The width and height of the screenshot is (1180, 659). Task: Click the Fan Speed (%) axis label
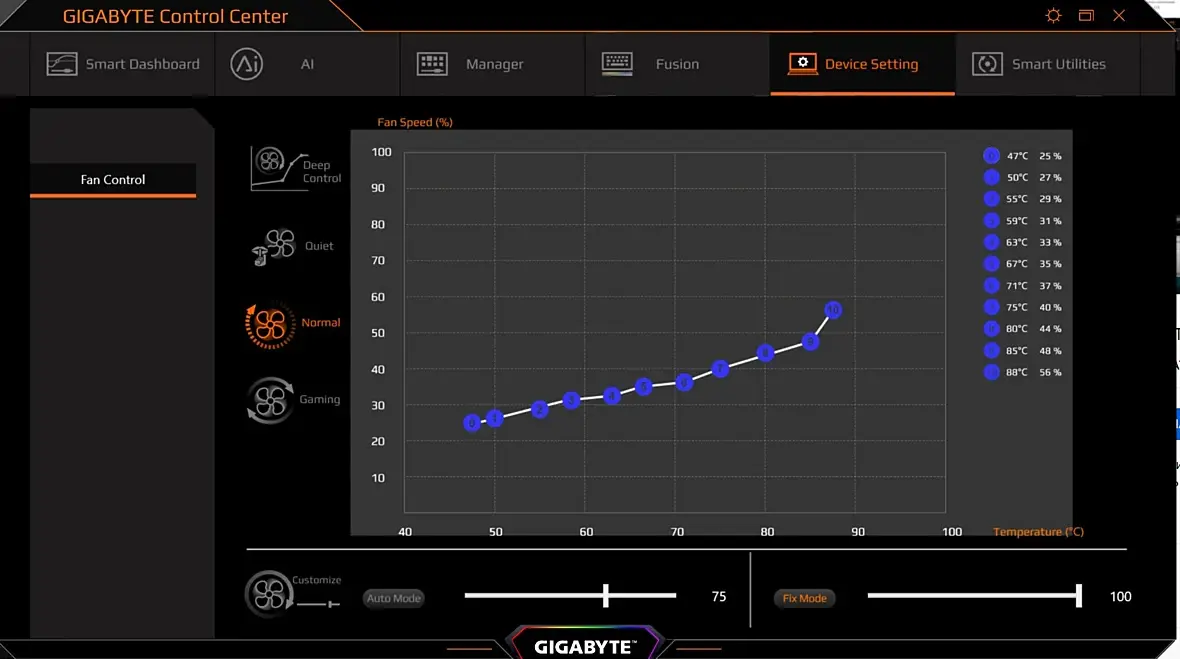pos(415,122)
